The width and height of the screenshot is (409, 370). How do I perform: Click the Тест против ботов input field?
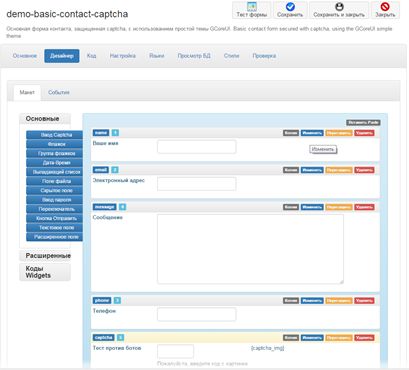click(x=175, y=351)
